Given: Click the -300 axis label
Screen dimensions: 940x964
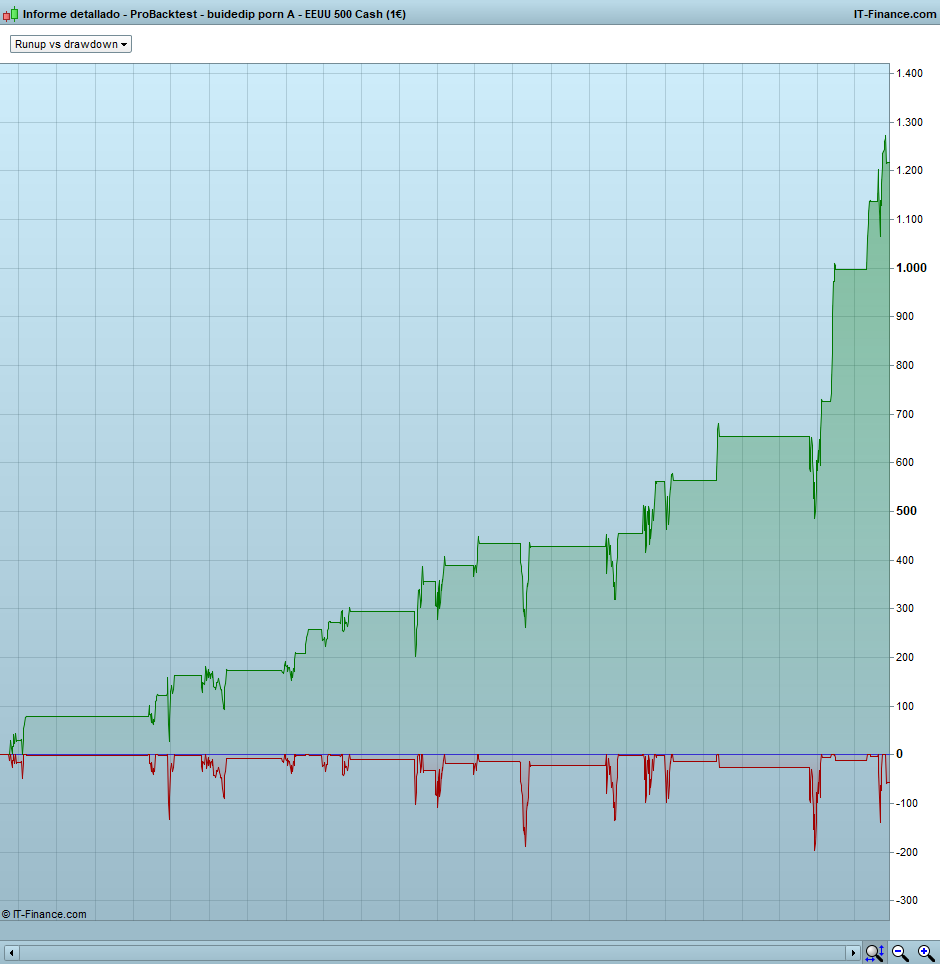Looking at the screenshot, I should (x=906, y=900).
